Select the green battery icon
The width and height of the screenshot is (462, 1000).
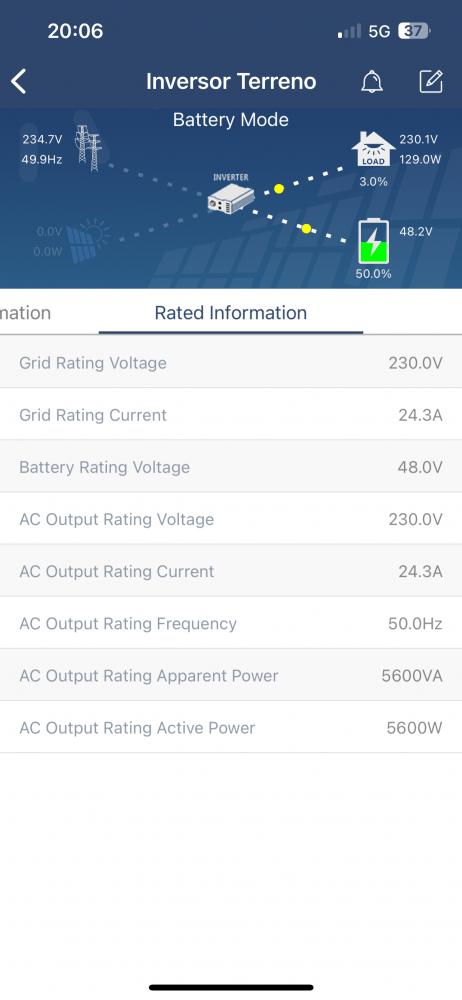coord(373,241)
